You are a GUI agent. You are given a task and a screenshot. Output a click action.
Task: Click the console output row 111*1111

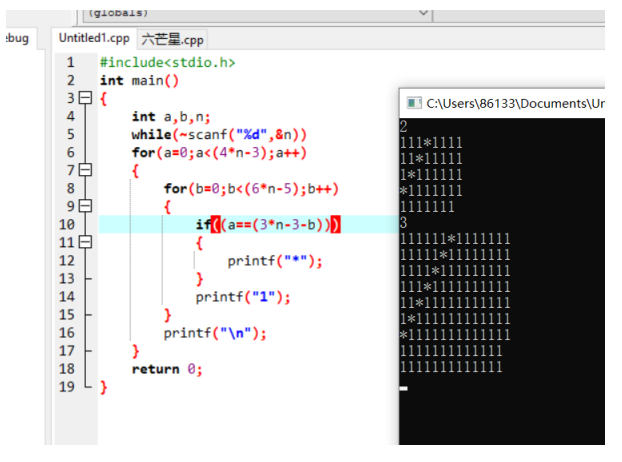tap(431, 143)
